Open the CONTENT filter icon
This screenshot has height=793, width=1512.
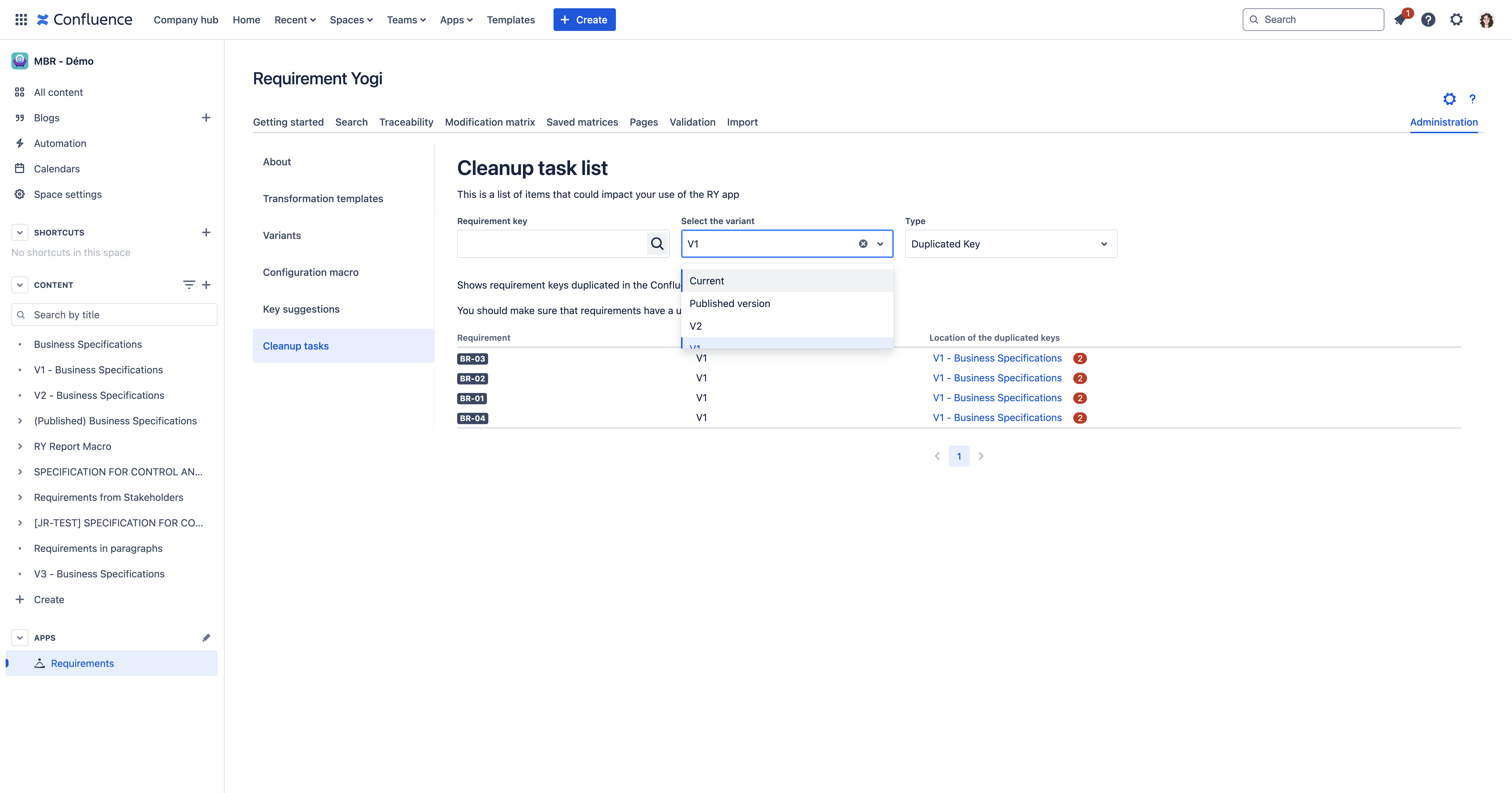(x=189, y=285)
